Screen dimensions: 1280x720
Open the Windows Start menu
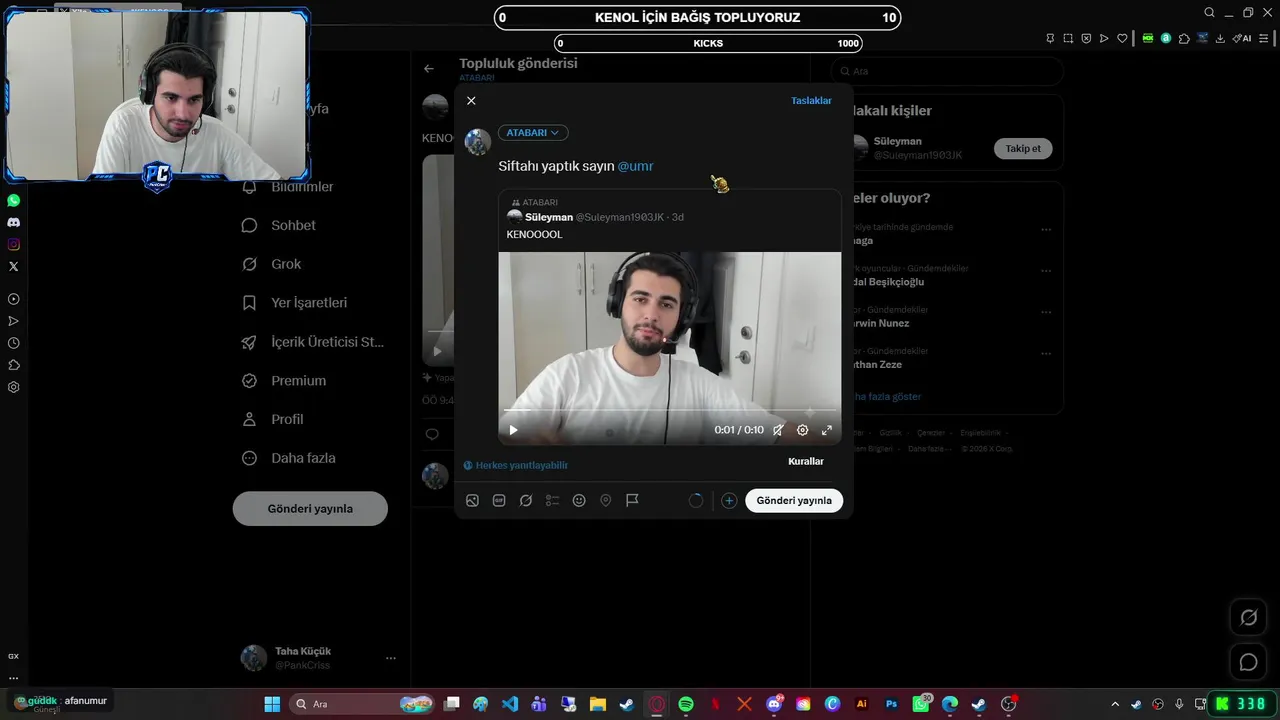click(272, 704)
